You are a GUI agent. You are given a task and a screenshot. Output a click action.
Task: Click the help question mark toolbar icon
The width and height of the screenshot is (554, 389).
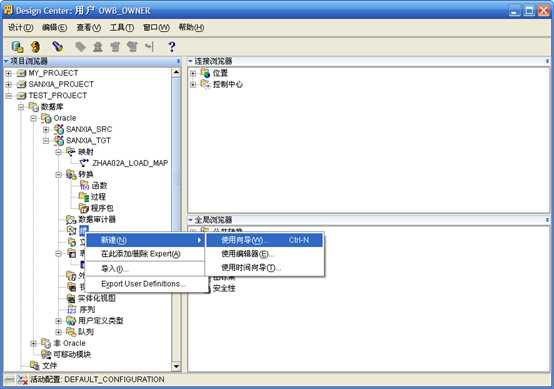coord(172,47)
